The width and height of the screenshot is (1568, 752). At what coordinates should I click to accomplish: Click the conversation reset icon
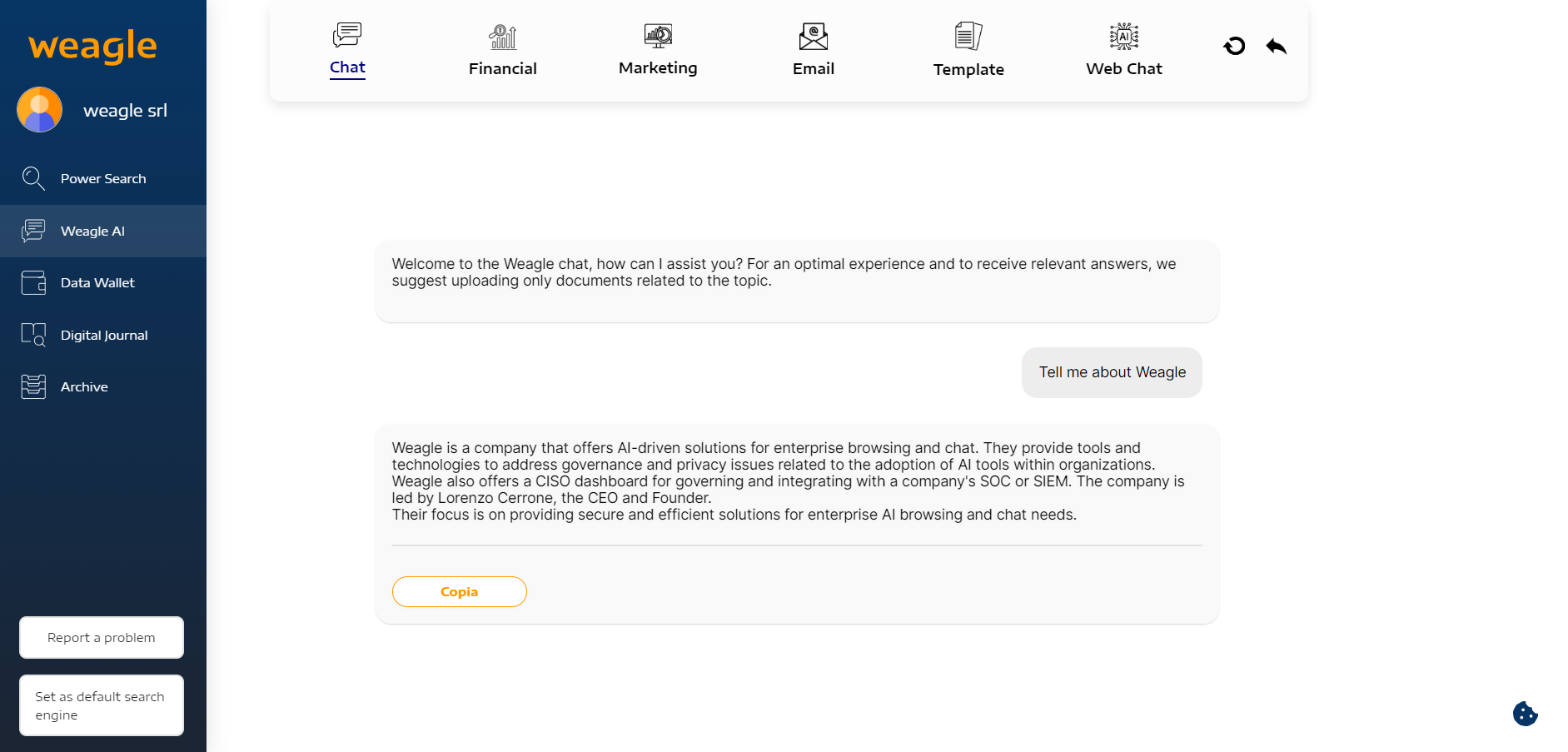pos(1234,46)
